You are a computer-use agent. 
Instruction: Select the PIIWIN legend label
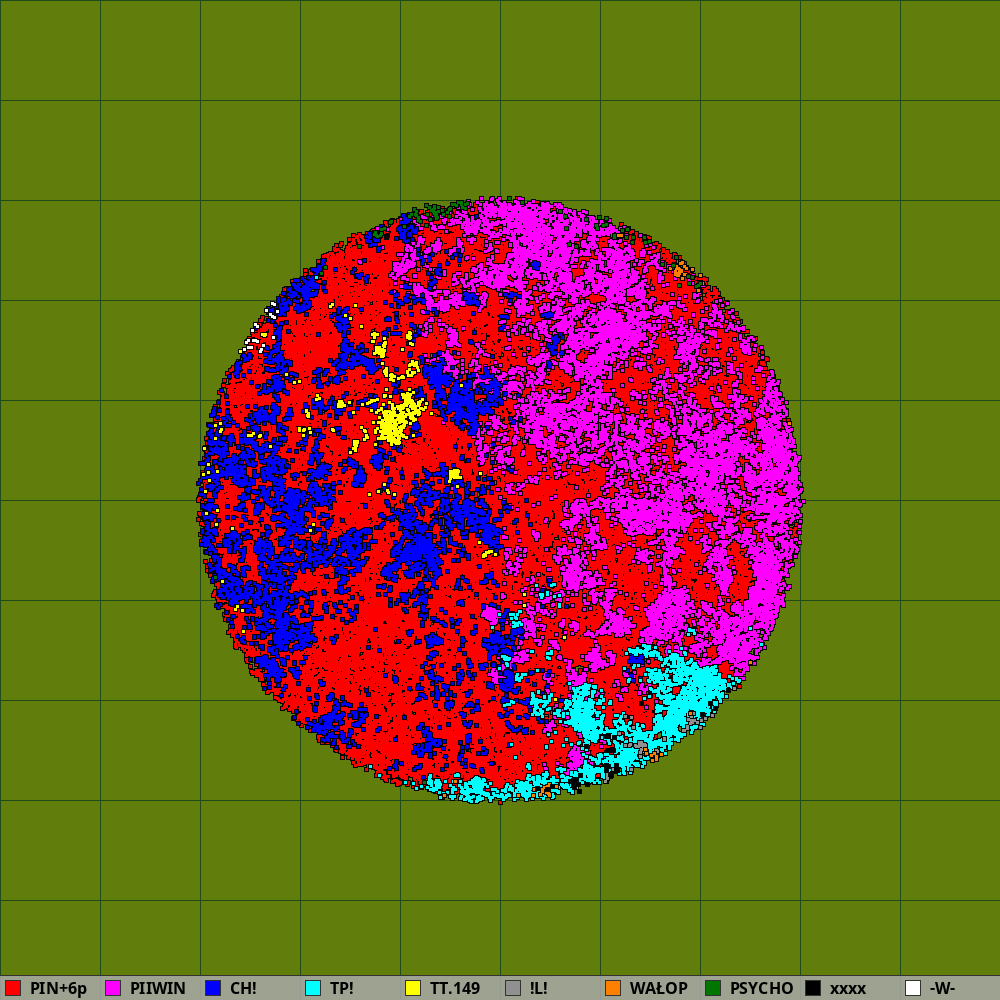click(x=158, y=989)
